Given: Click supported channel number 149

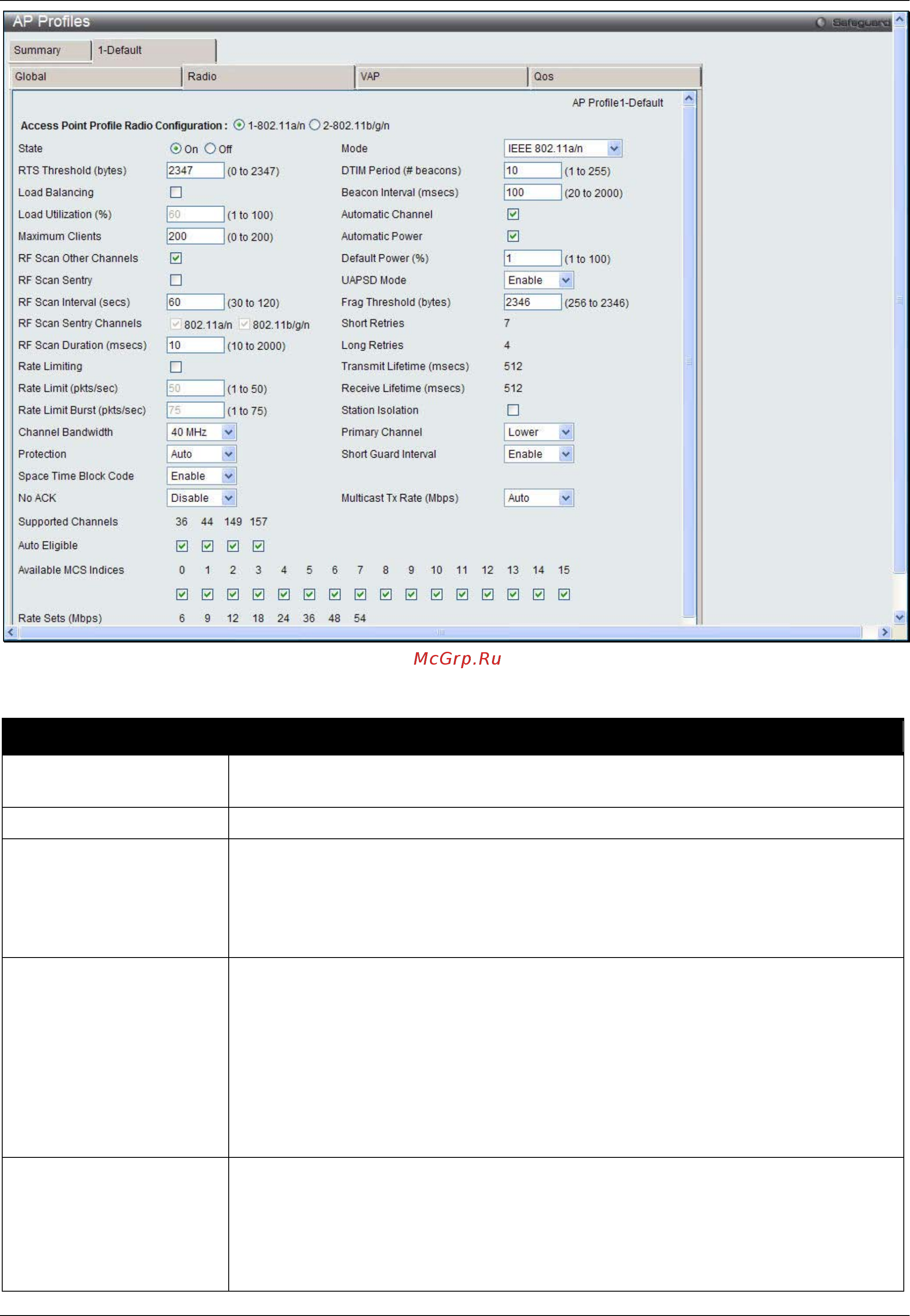Looking at the screenshot, I should [x=233, y=522].
